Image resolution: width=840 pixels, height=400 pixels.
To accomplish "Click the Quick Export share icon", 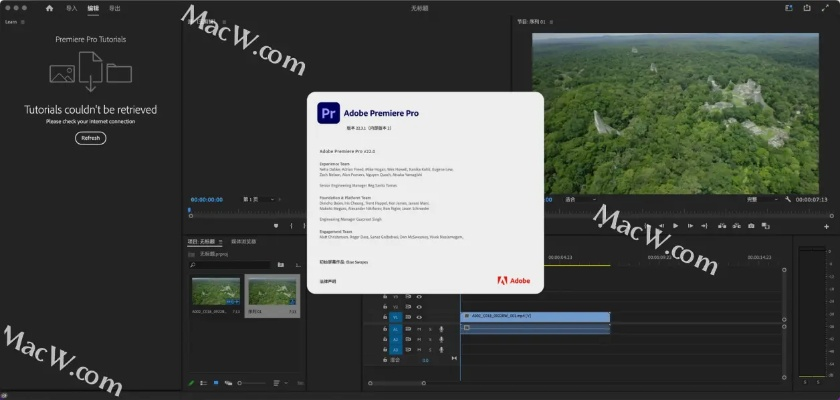I will pyautogui.click(x=808, y=8).
